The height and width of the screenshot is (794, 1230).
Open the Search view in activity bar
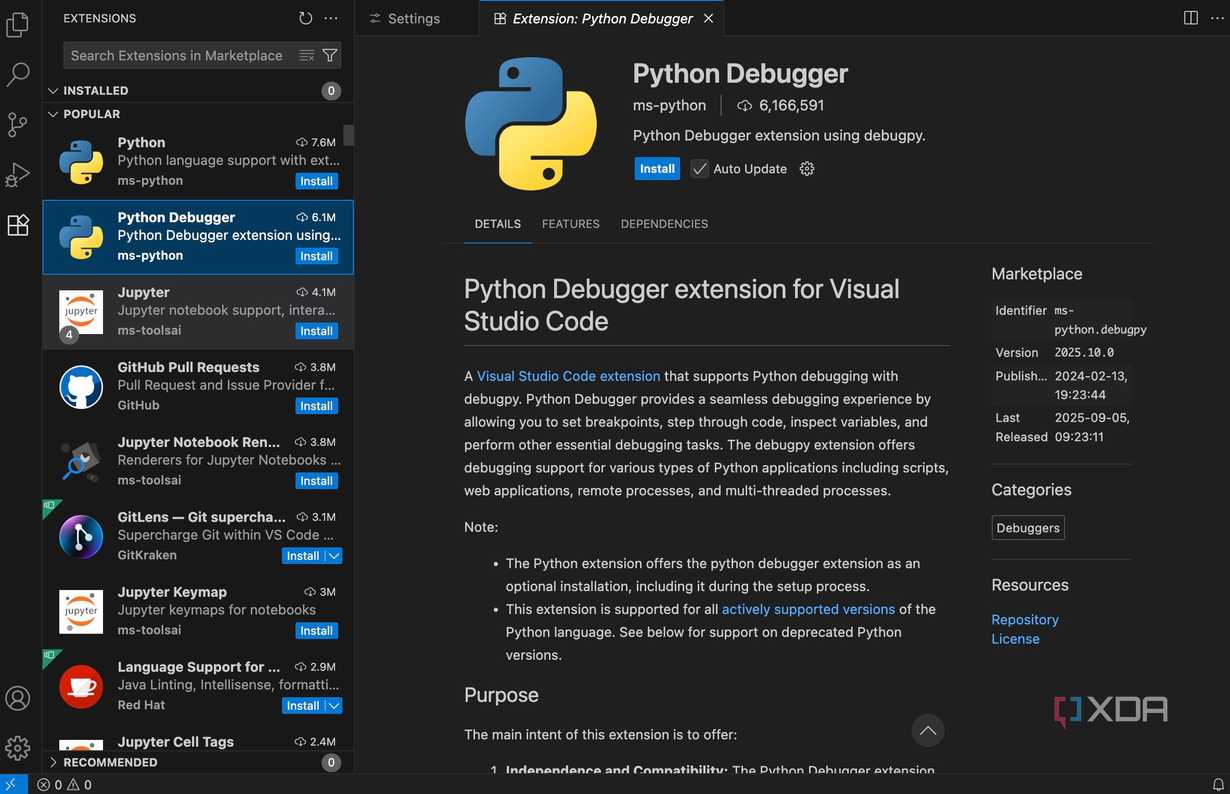[x=18, y=75]
